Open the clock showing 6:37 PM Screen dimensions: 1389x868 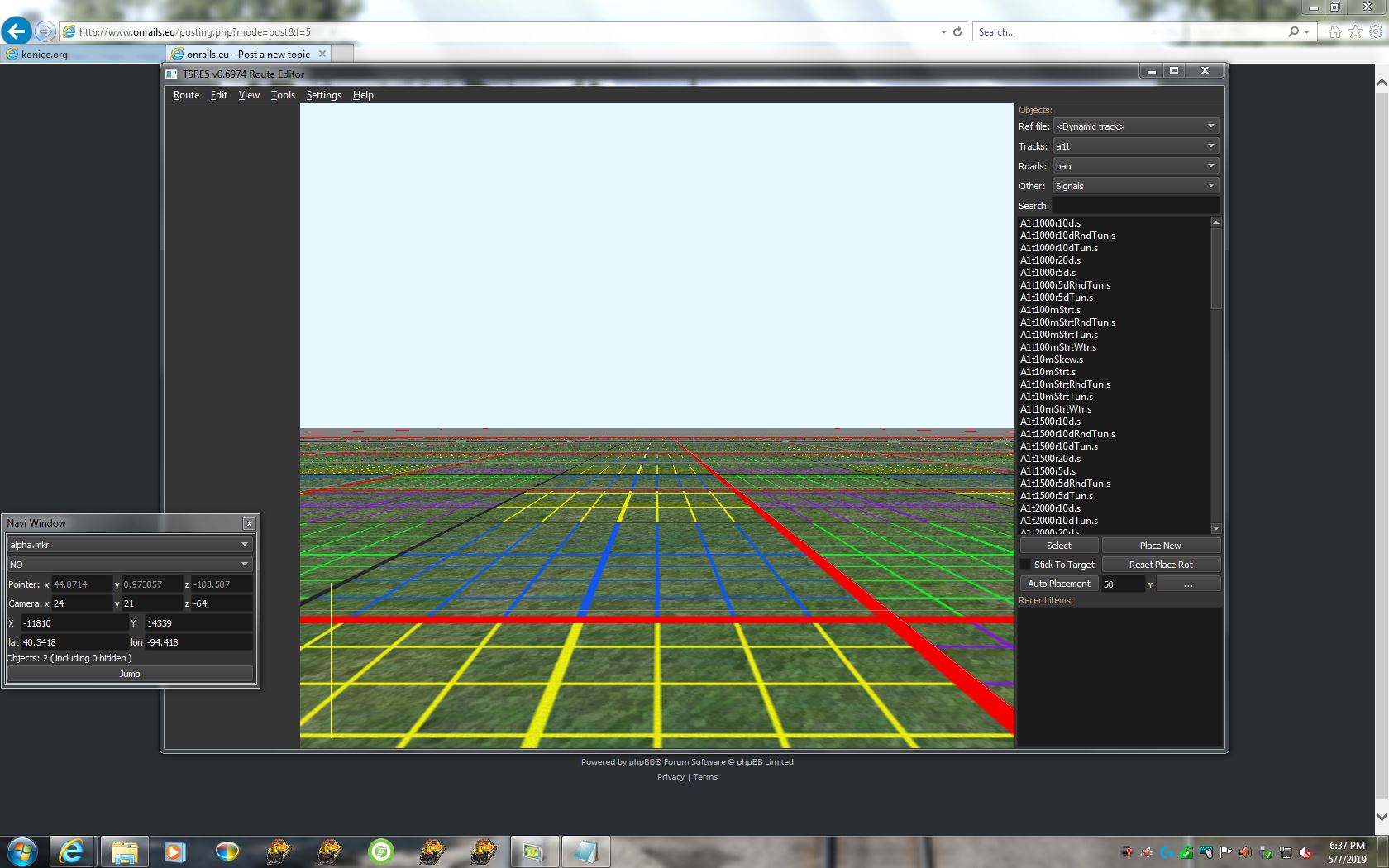click(x=1347, y=852)
